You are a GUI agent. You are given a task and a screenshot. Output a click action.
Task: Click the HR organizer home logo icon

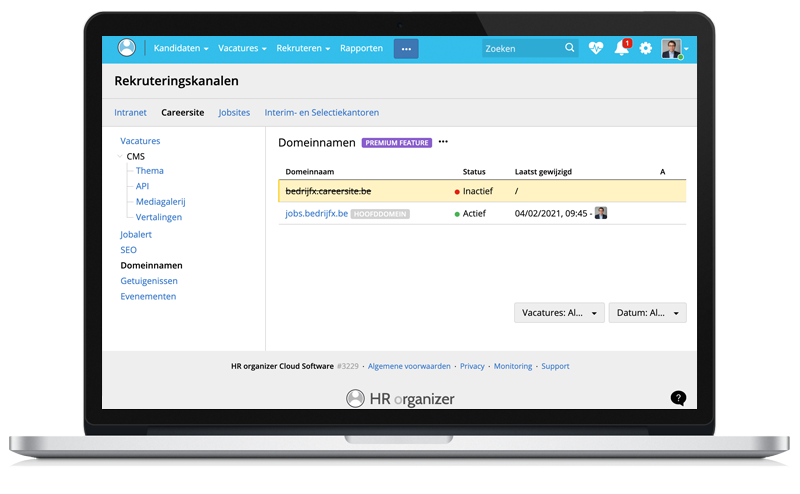tap(126, 48)
